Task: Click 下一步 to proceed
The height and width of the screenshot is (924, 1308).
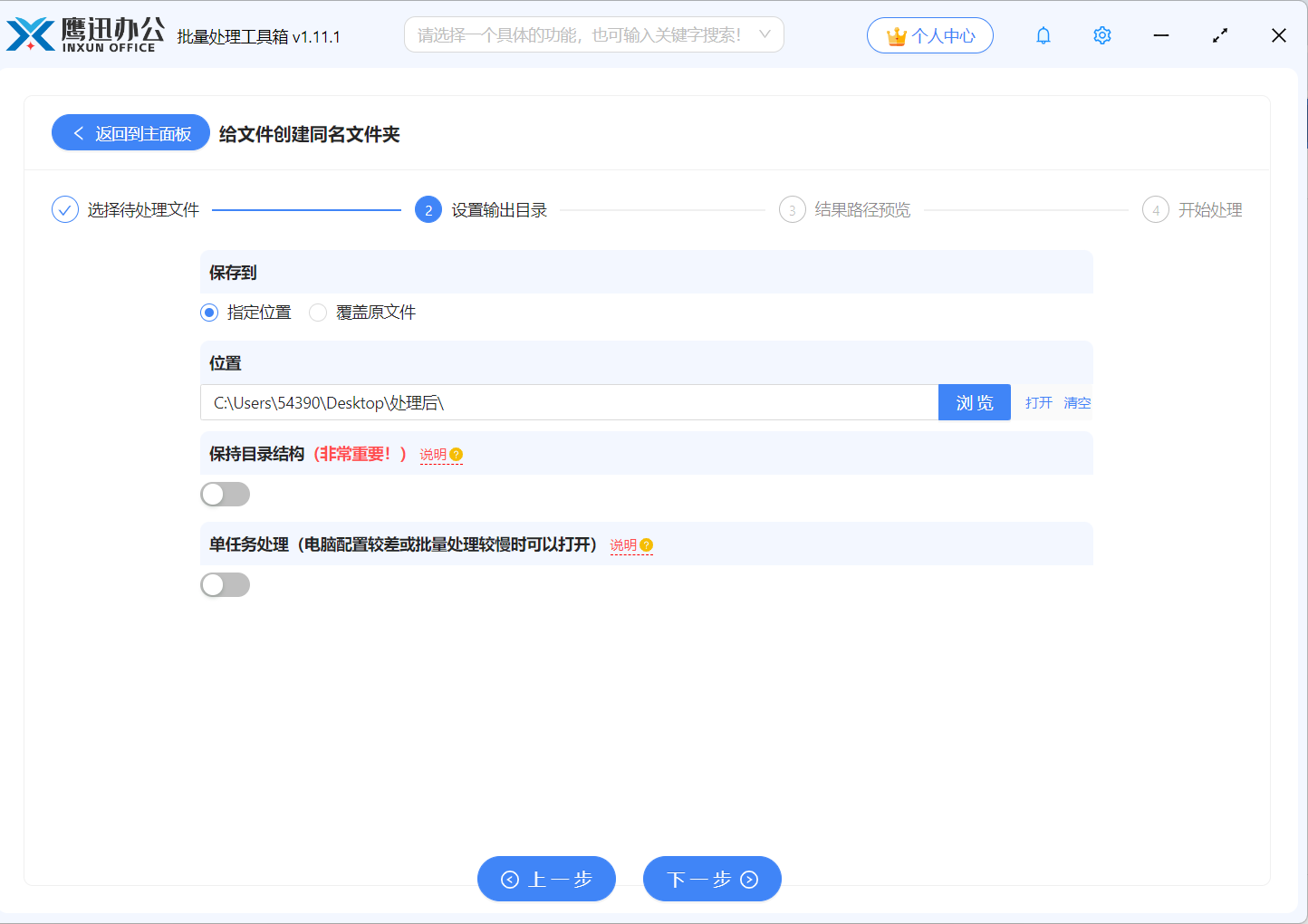Action: [x=712, y=879]
